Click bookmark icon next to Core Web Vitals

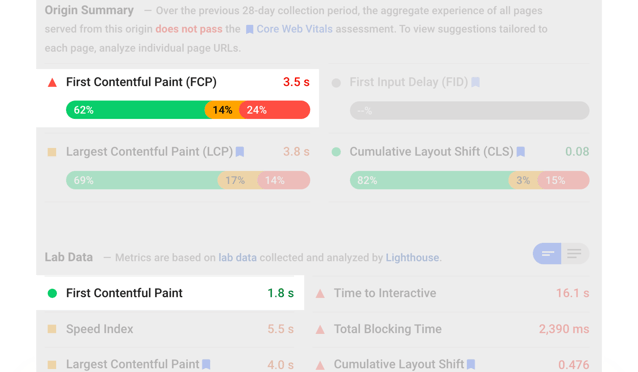coord(249,29)
